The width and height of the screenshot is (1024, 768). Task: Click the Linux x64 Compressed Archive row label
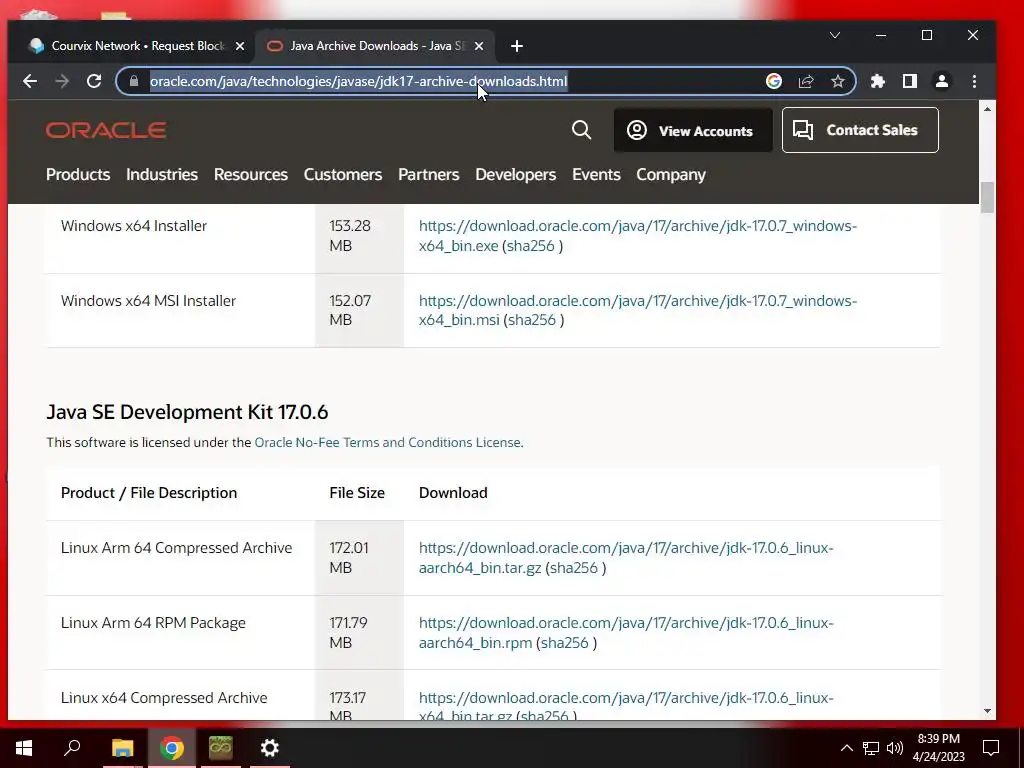pos(164,697)
